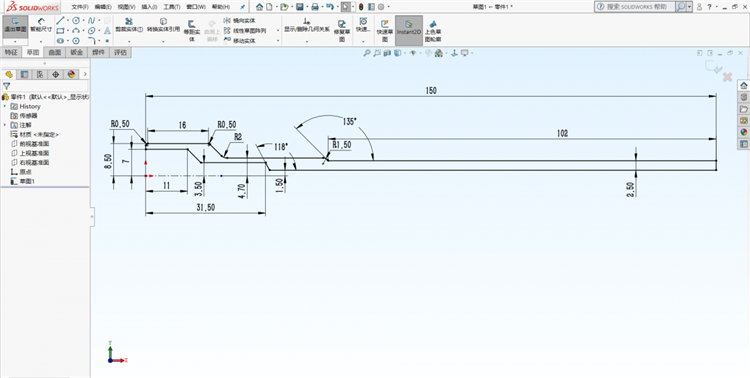
Task: Open the 工具(T) menu
Action: click(172, 7)
